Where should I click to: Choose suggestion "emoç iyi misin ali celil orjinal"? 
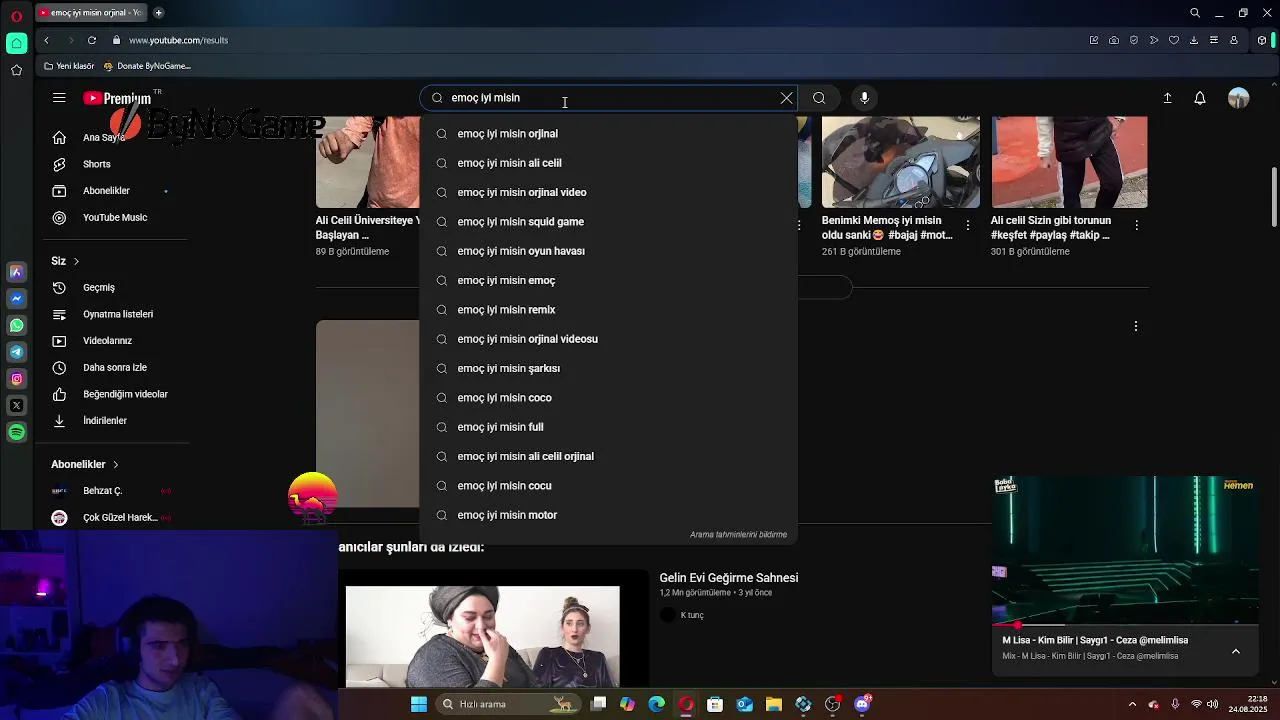608,456
